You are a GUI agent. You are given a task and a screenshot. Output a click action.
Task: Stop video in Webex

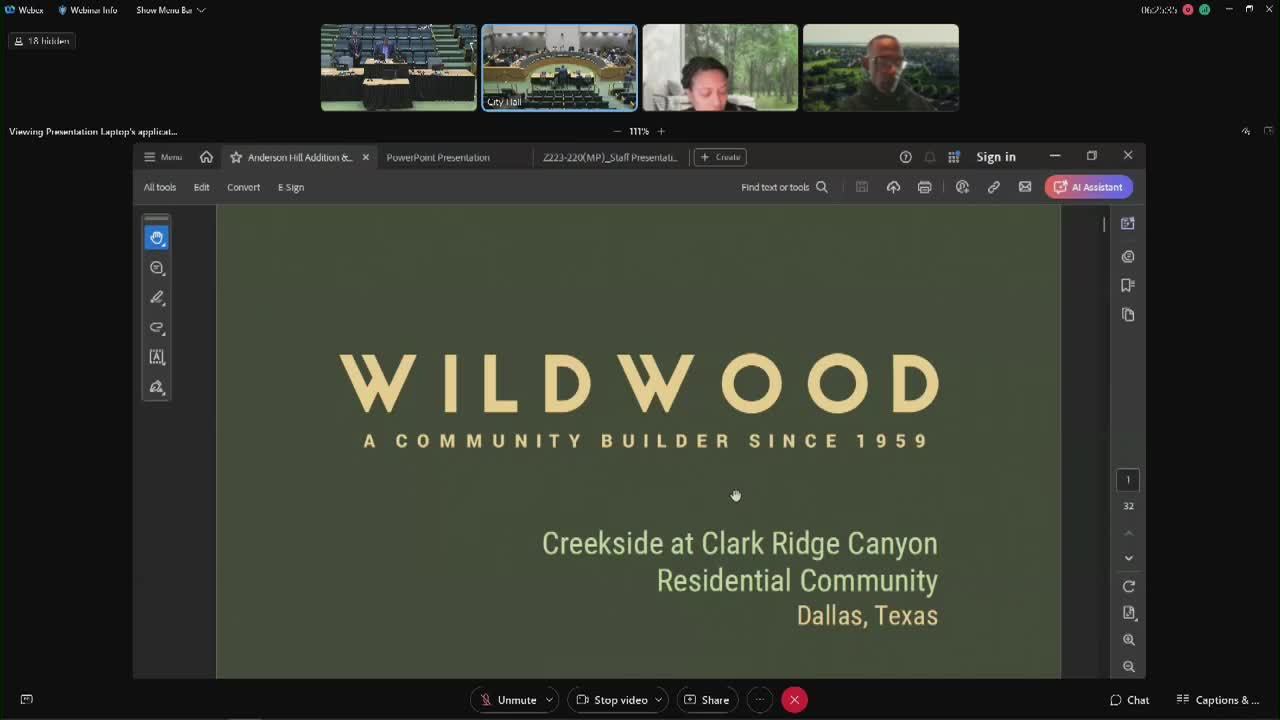tap(611, 700)
